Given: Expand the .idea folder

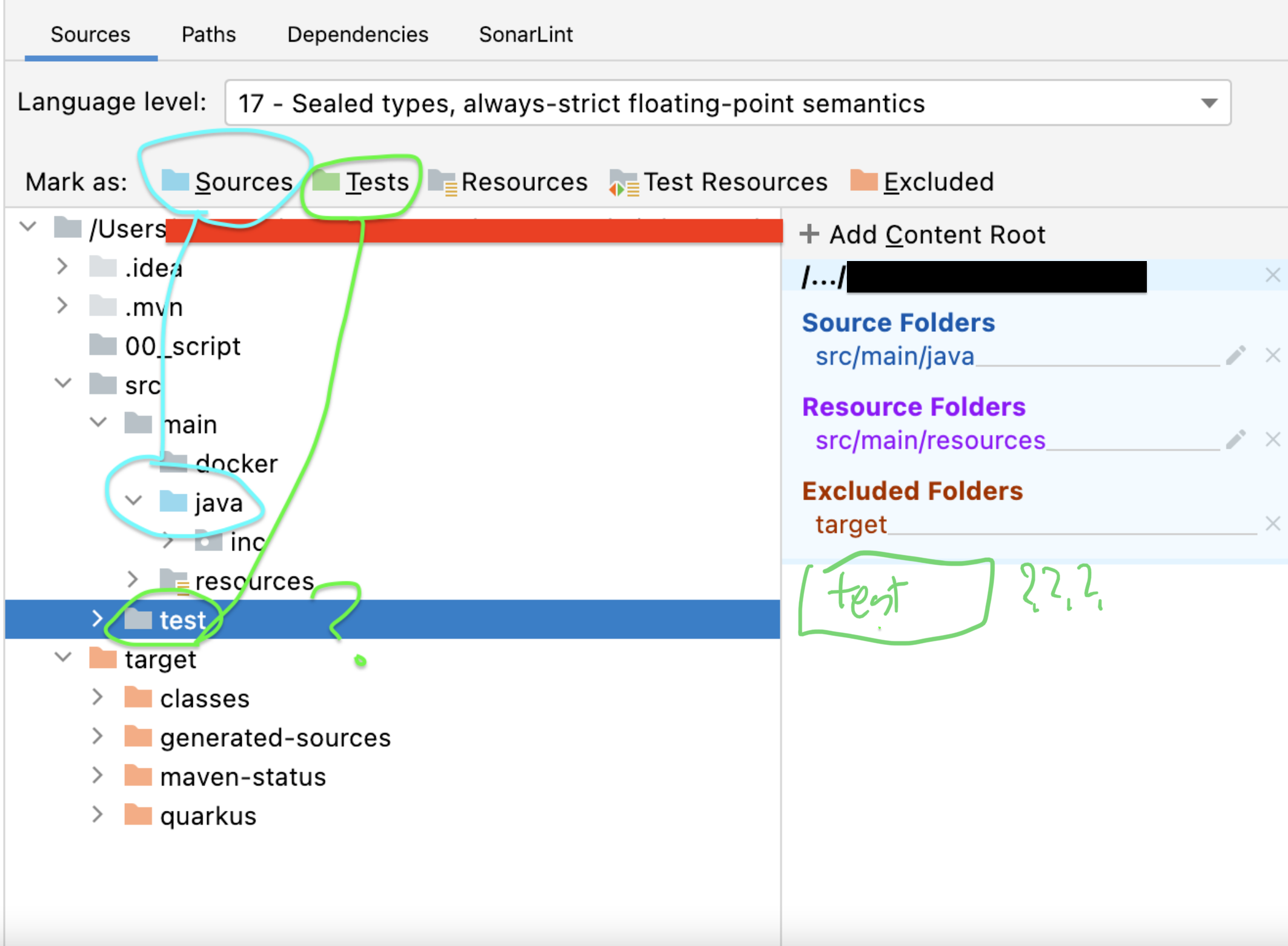Looking at the screenshot, I should (62, 266).
